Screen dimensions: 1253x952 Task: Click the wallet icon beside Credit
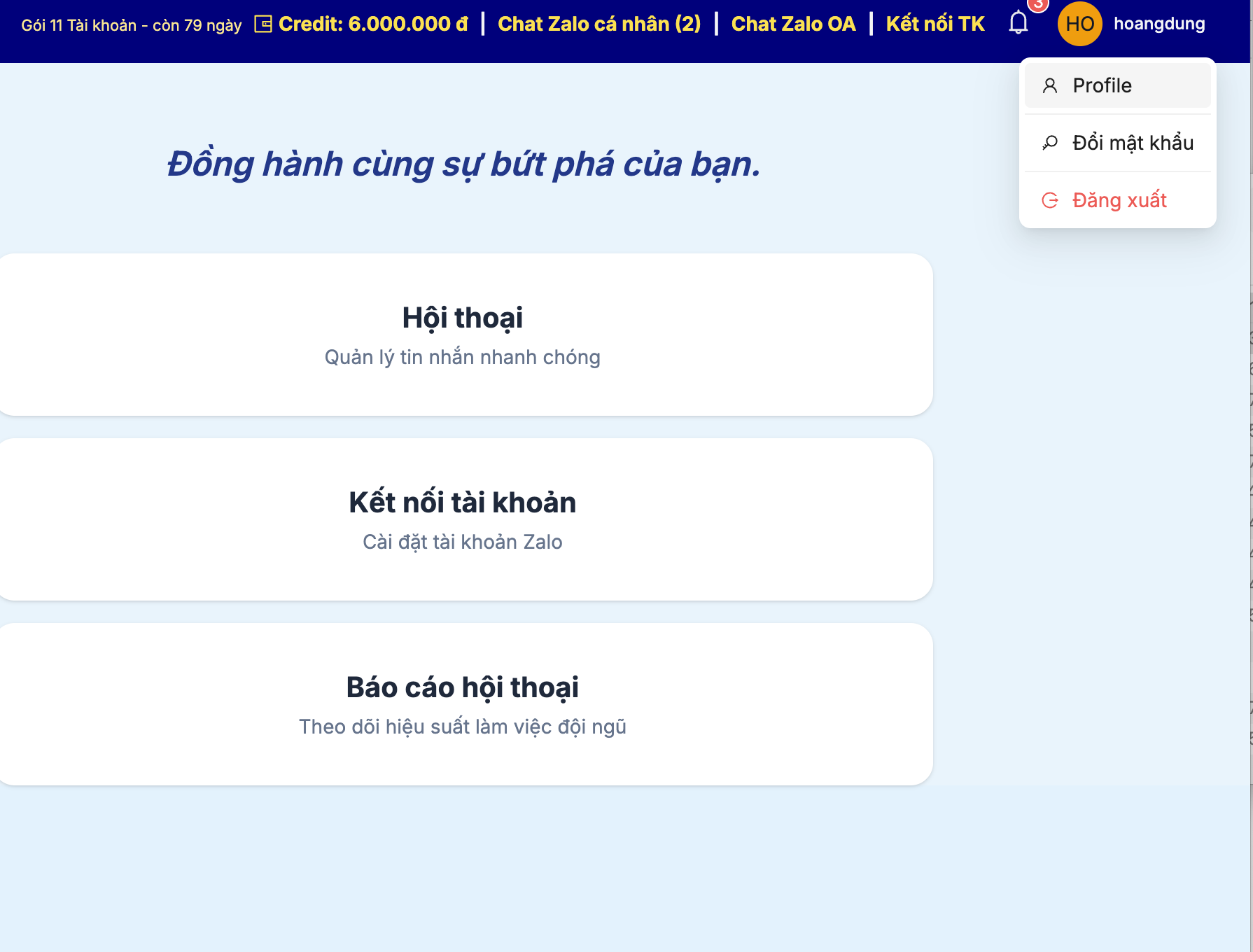coord(263,24)
